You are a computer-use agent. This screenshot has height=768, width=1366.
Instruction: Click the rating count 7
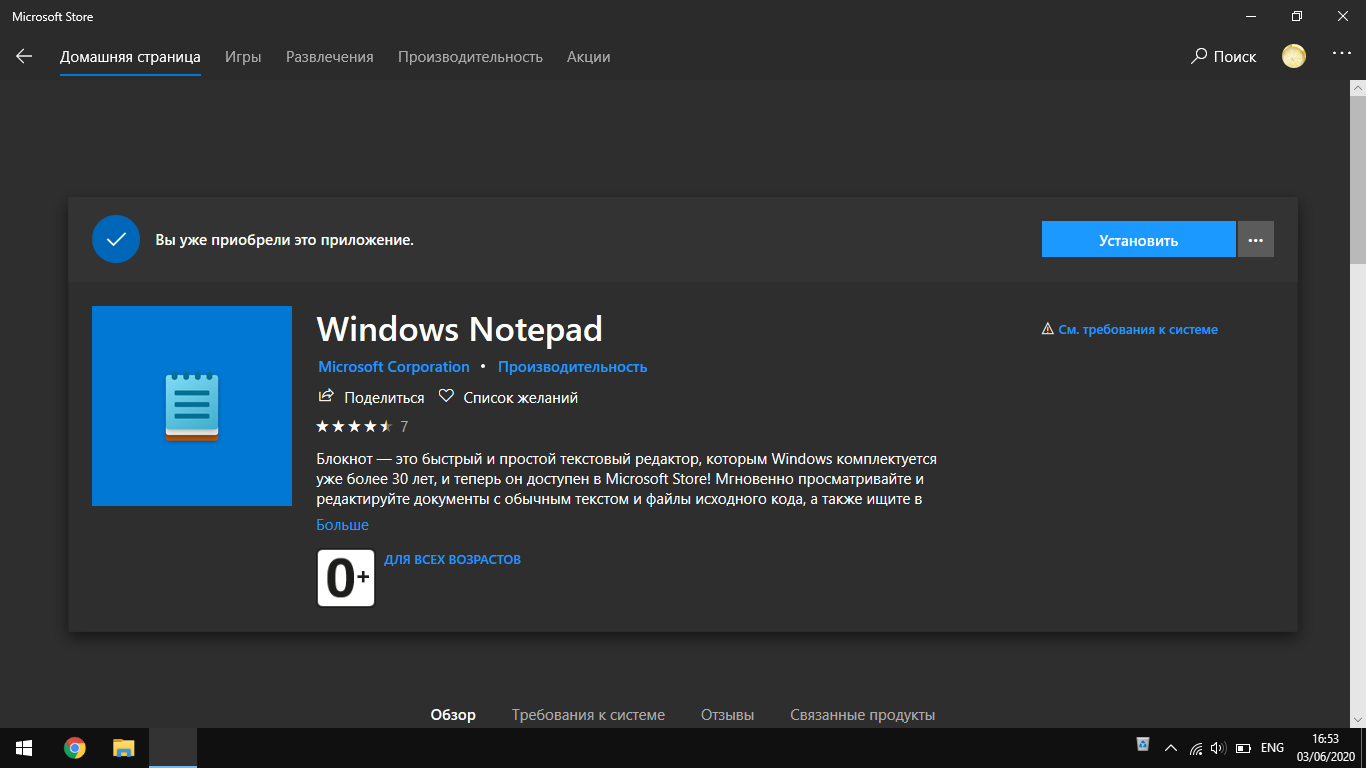coord(404,426)
